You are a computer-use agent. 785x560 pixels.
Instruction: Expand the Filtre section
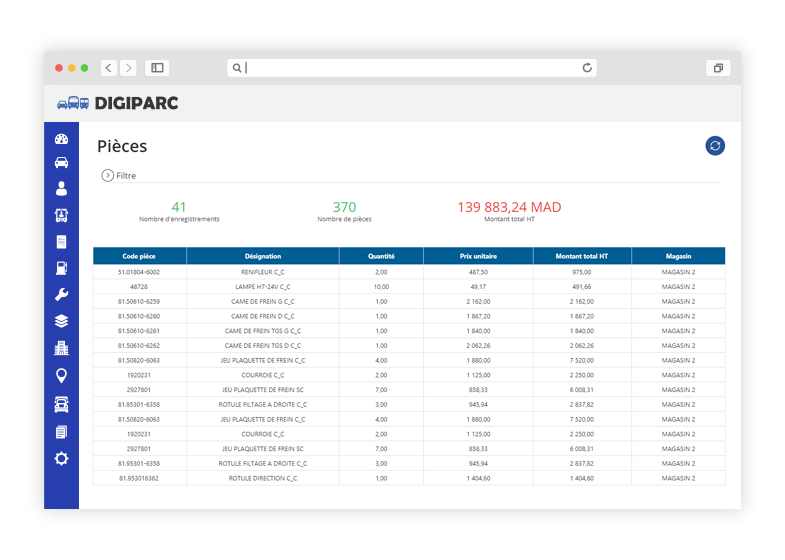click(119, 175)
